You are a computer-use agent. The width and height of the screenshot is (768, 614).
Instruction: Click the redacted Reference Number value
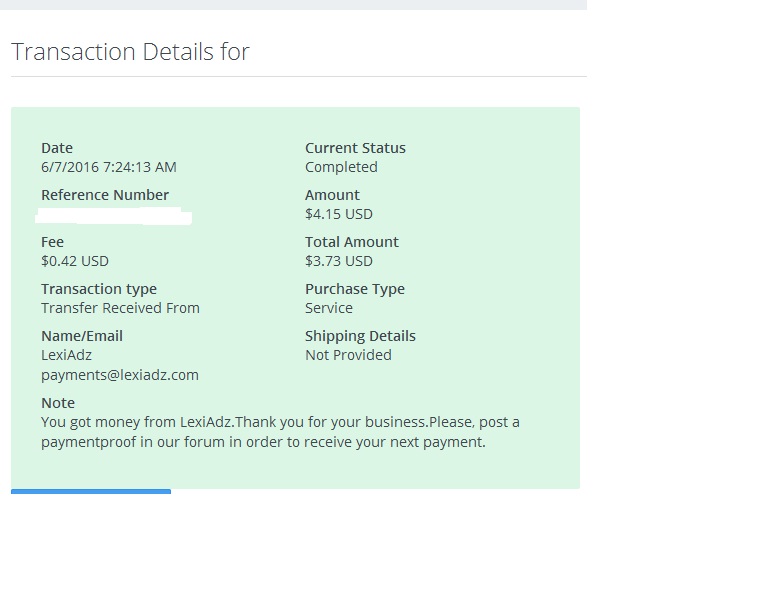click(114, 216)
